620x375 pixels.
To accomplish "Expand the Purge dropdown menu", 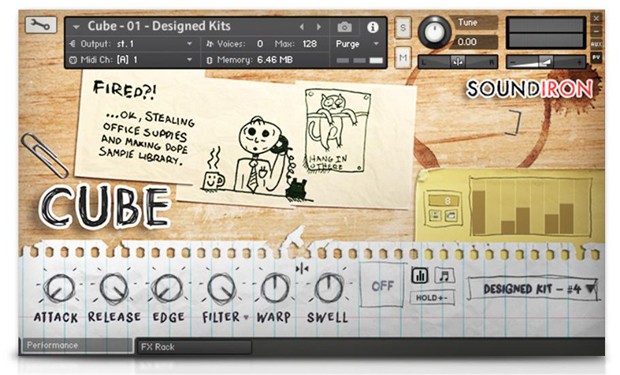I will coord(357,44).
